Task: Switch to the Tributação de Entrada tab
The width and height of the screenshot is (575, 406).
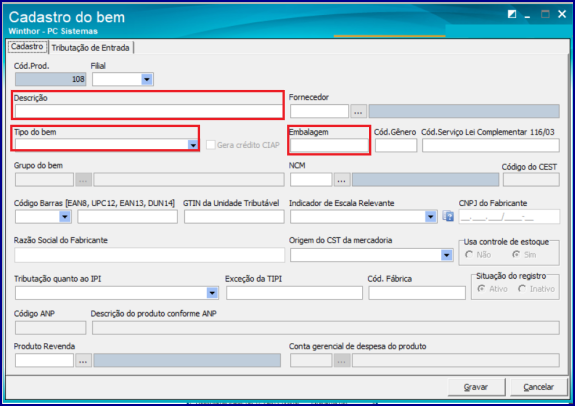Action: [91, 48]
